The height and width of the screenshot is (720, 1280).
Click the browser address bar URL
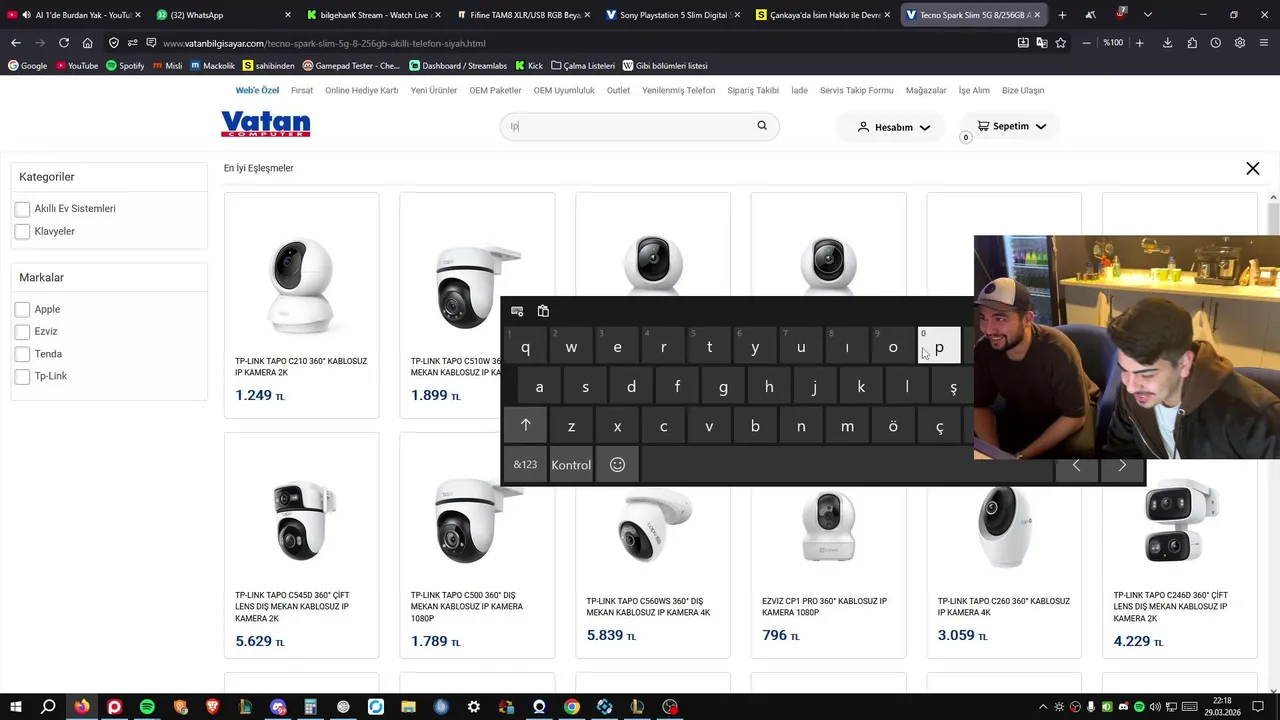[324, 43]
